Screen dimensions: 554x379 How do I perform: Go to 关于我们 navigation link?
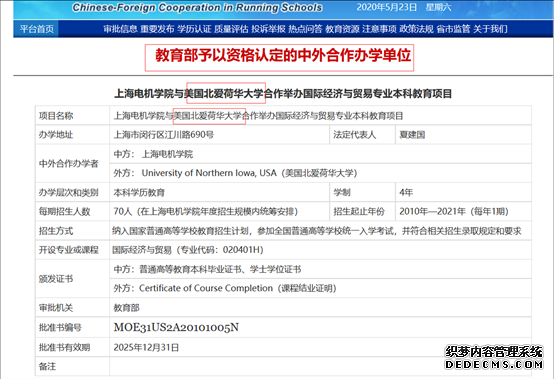click(x=490, y=29)
